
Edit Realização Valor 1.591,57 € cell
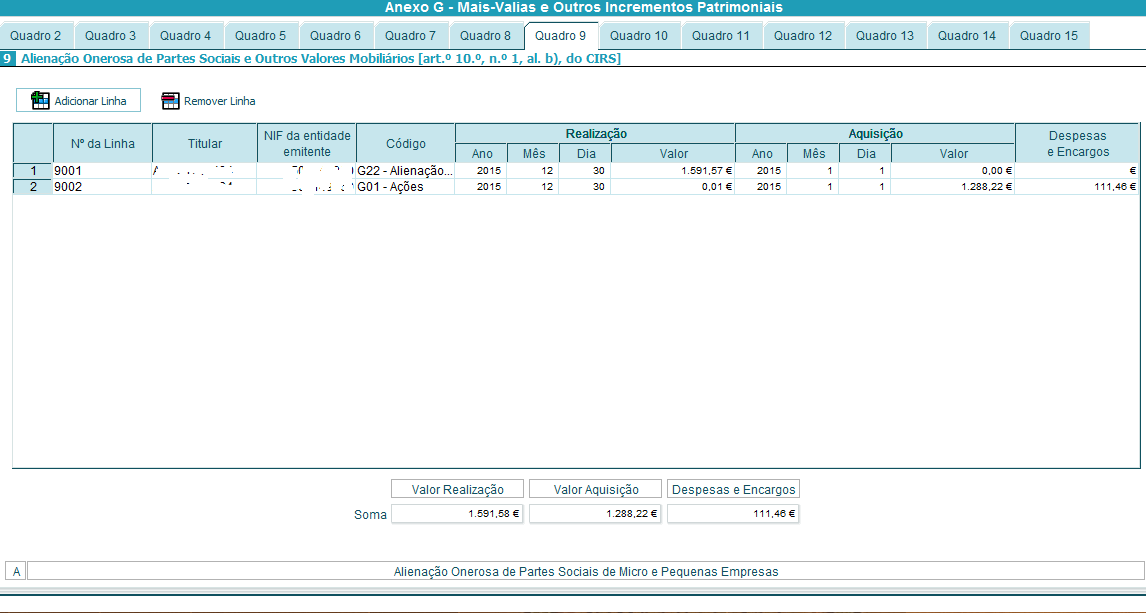672,171
